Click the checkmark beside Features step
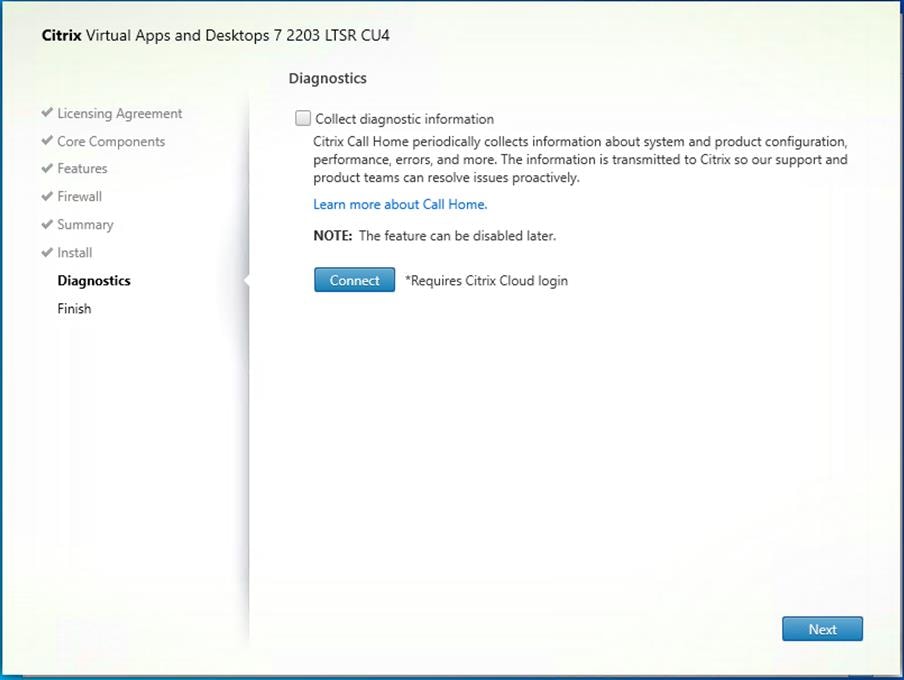Viewport: 904px width, 680px height. click(x=46, y=168)
